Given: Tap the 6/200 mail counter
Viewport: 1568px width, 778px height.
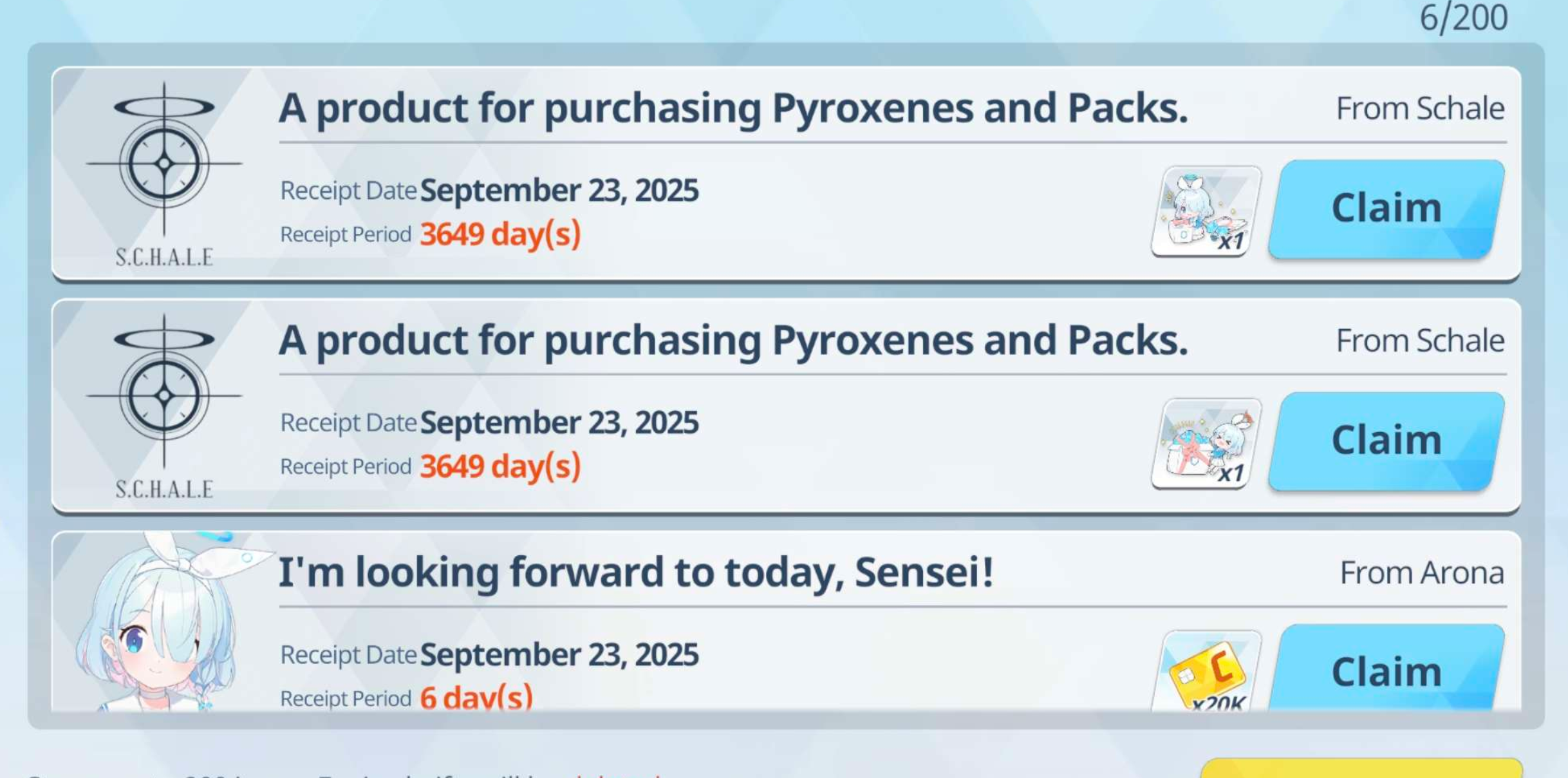Looking at the screenshot, I should [x=1463, y=17].
